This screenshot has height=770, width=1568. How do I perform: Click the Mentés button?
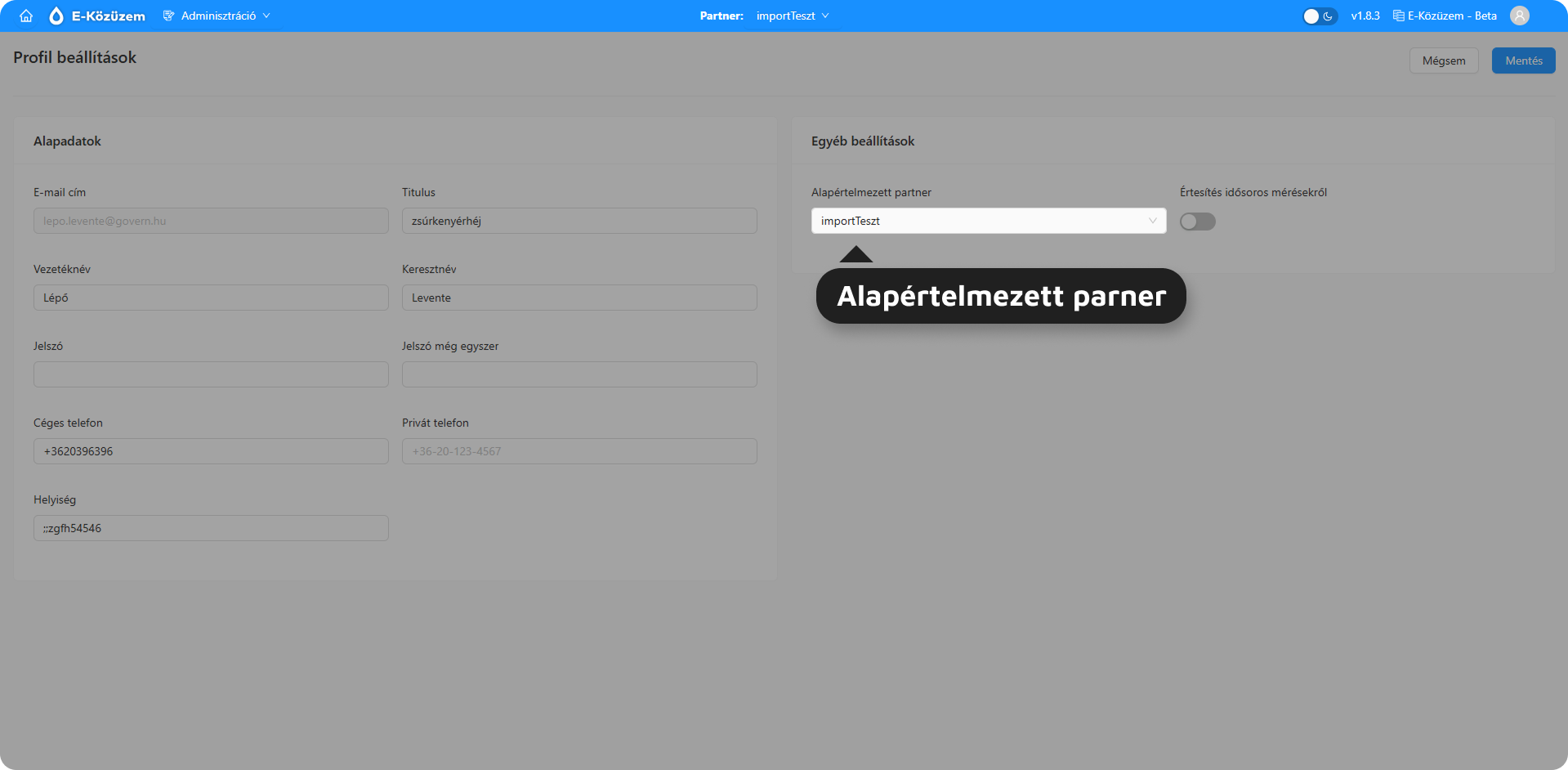point(1523,60)
